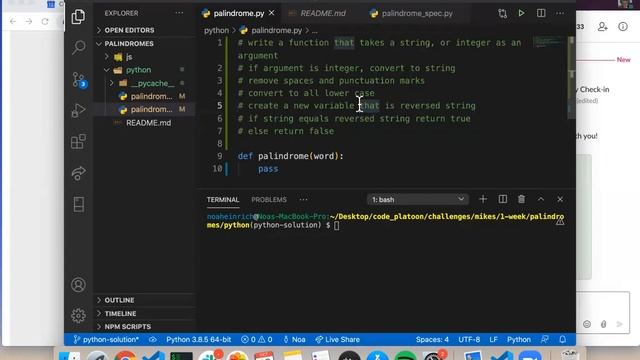
Task: Select the TERMINAL panel tab
Action: 222,200
